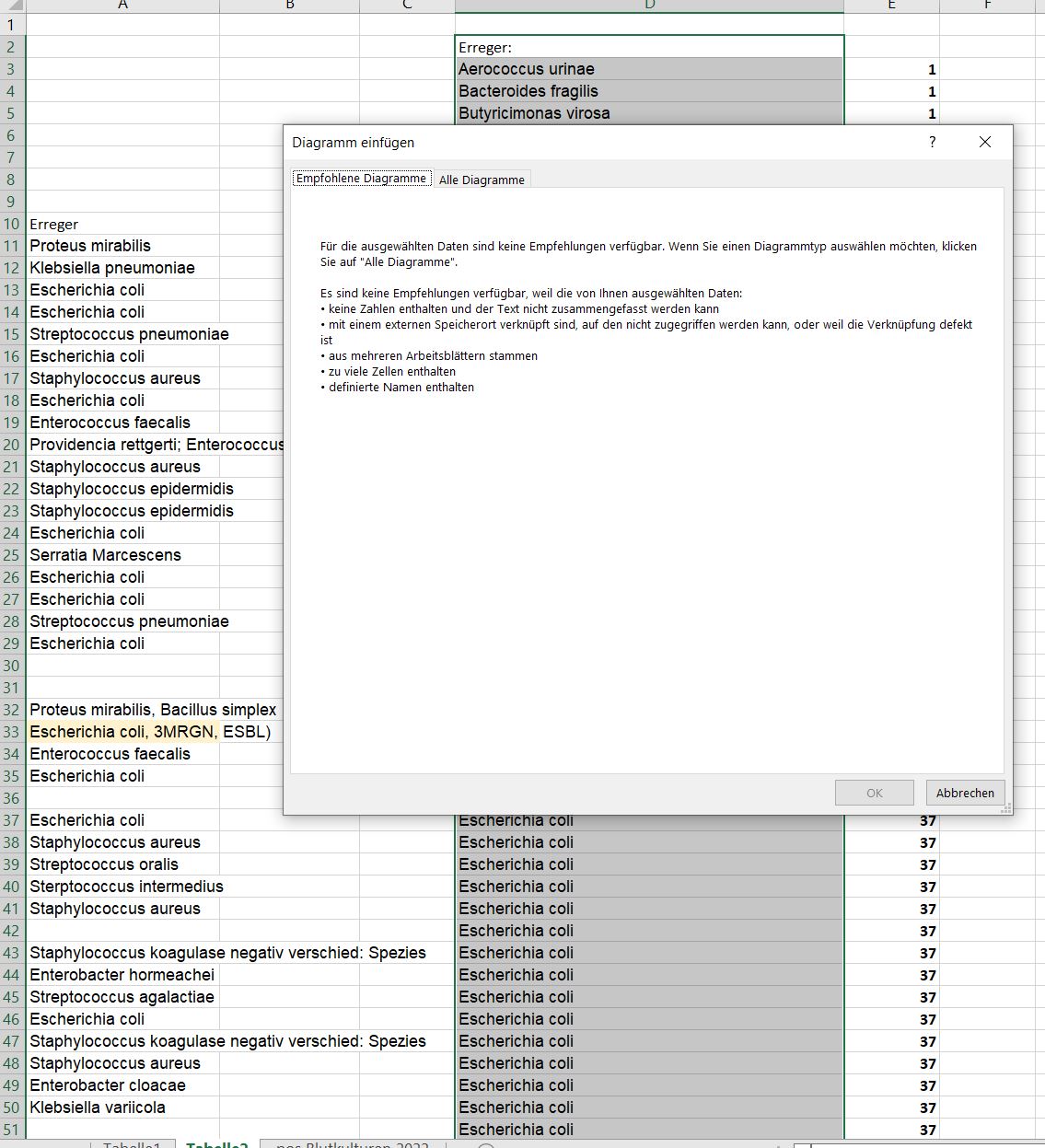The width and height of the screenshot is (1045, 1148).
Task: Select the Aerococcus urinae cell
Action: [649, 69]
